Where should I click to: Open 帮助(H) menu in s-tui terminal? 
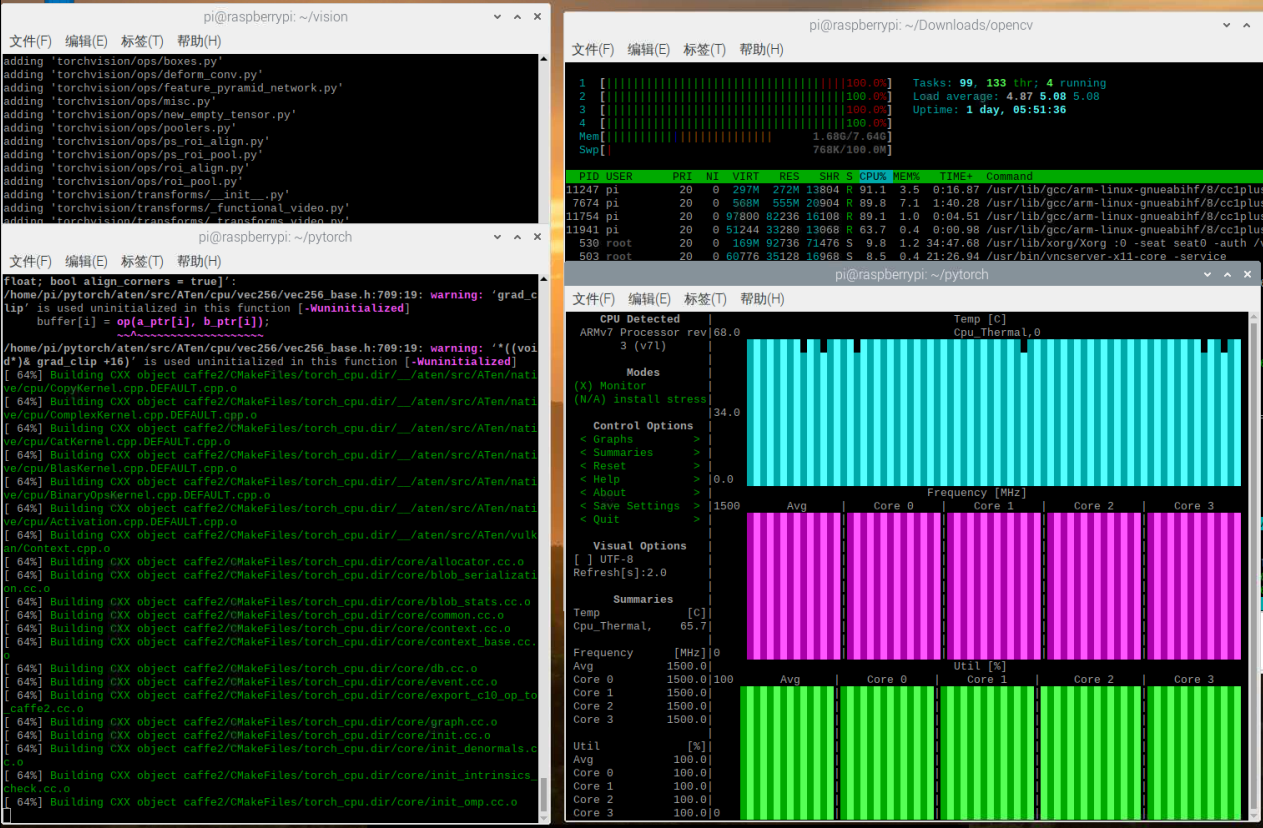(761, 298)
